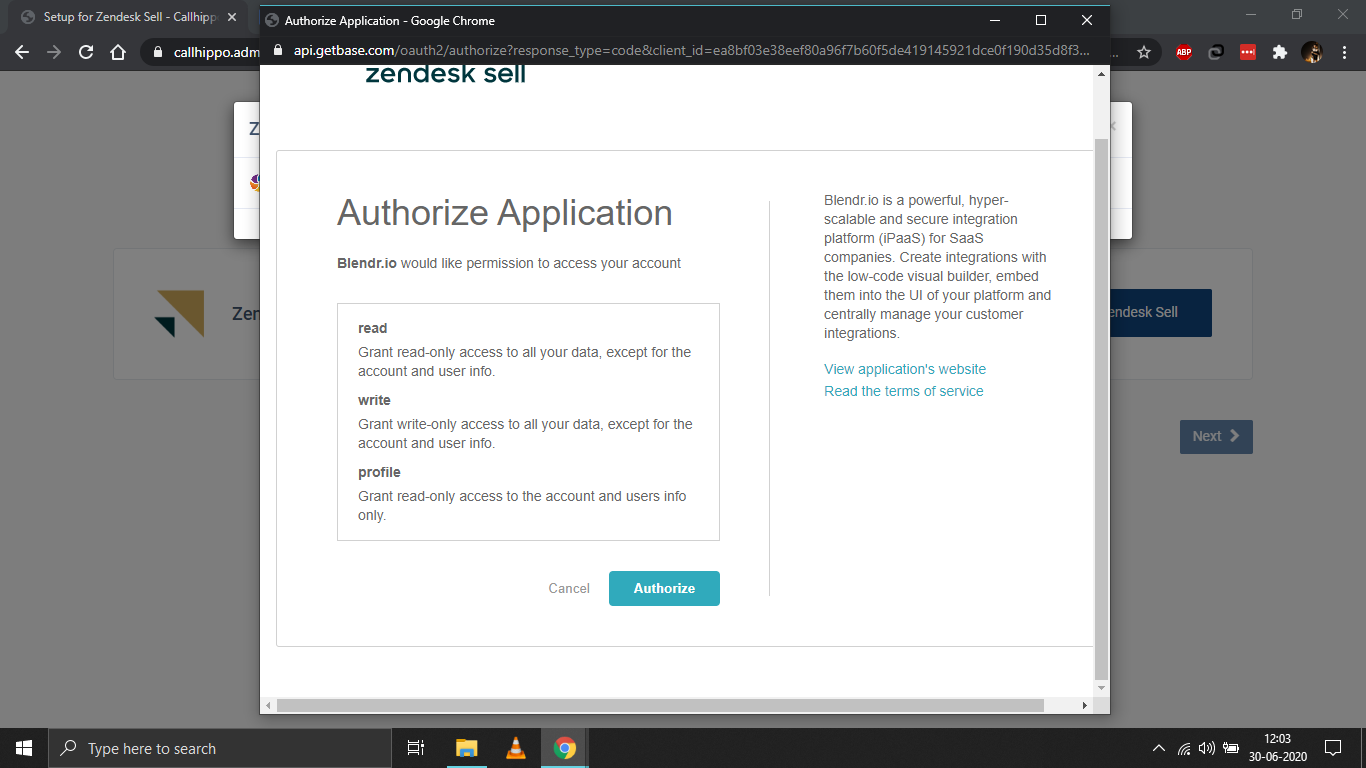The image size is (1366, 768).
Task: Click the Blendr.io name in permission text
Action: click(x=367, y=264)
